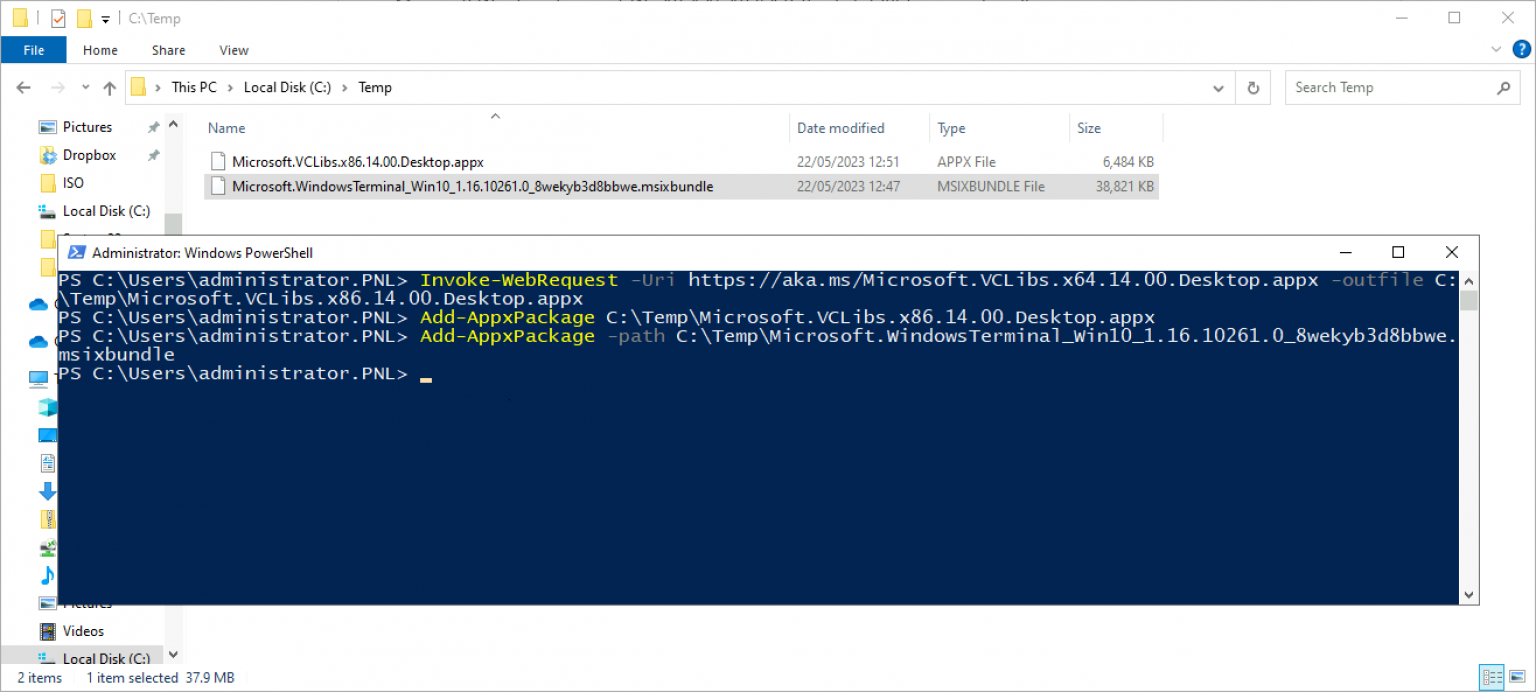Expand the recent locations dropdown arrow

[x=85, y=87]
